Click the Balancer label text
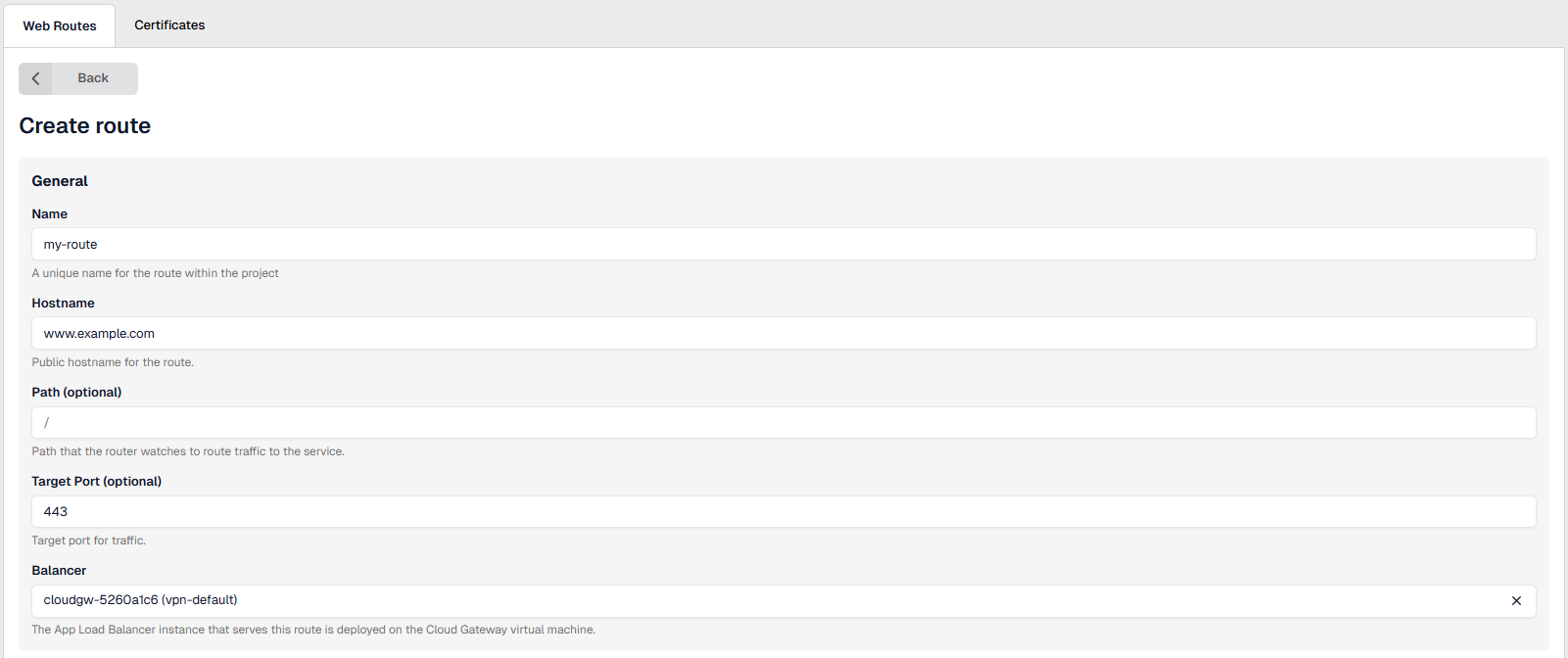The width and height of the screenshot is (1568, 658). coord(59,571)
